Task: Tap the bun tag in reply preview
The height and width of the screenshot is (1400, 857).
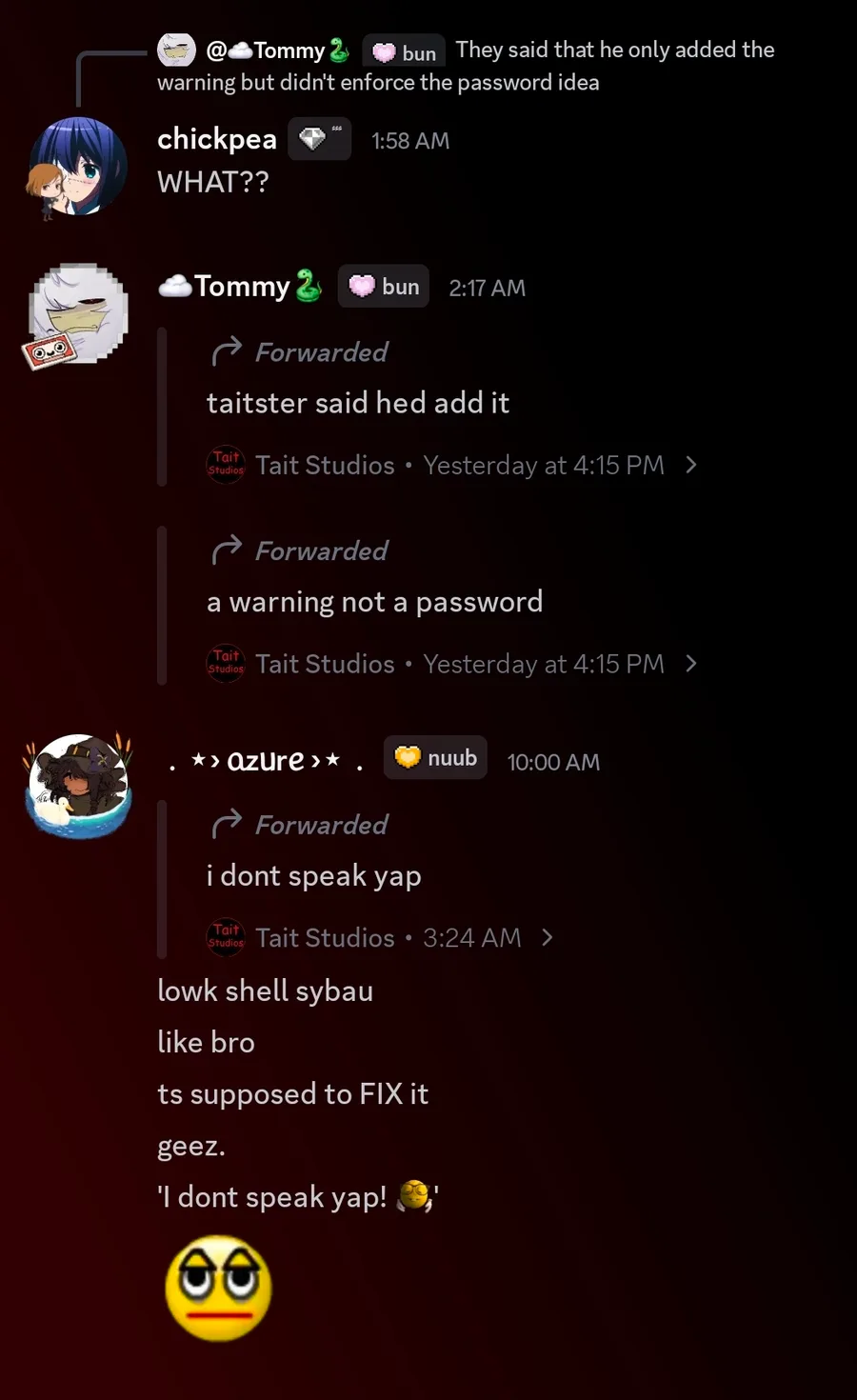Action: point(404,52)
